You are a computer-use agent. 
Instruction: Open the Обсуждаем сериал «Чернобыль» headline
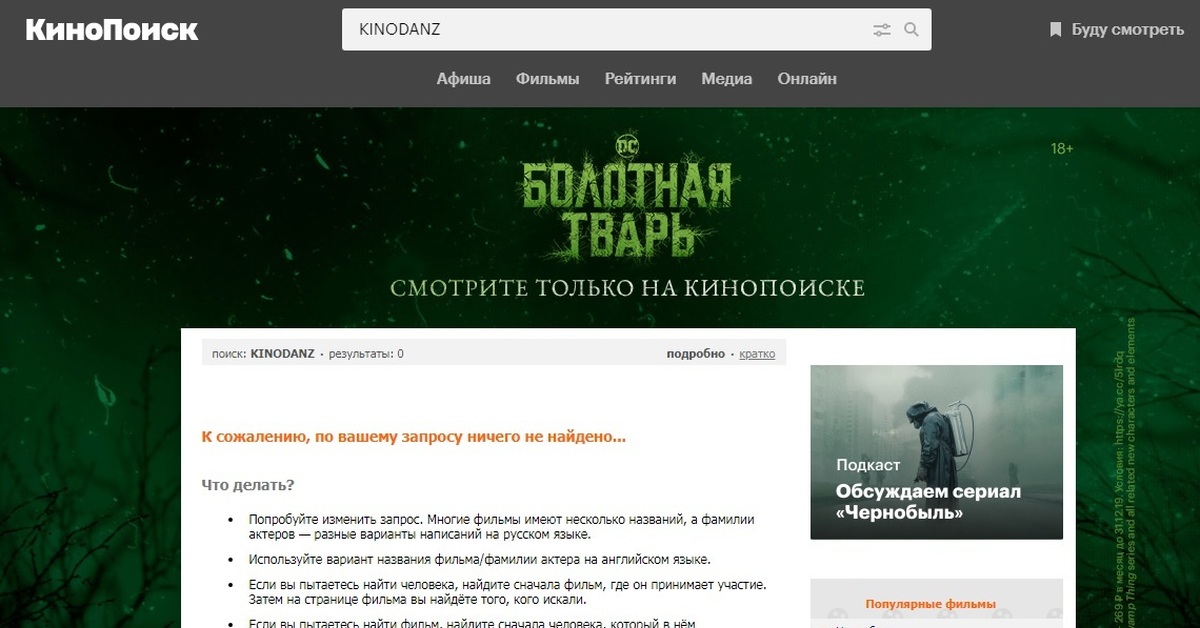click(928, 502)
